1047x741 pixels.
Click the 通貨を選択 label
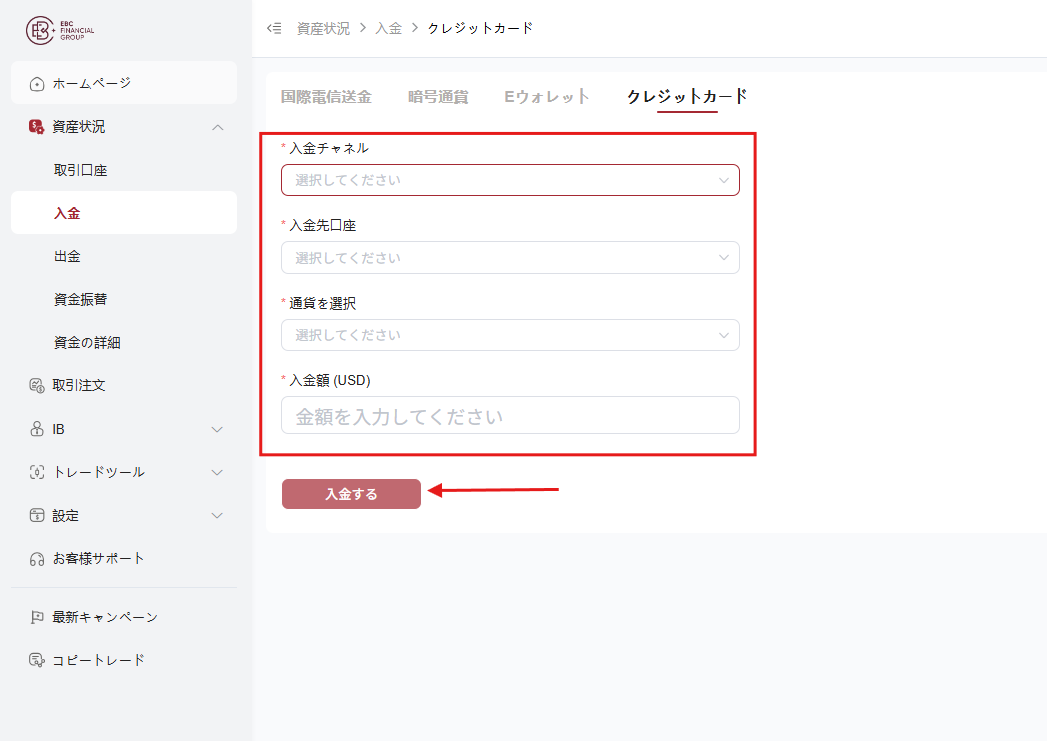click(x=323, y=303)
